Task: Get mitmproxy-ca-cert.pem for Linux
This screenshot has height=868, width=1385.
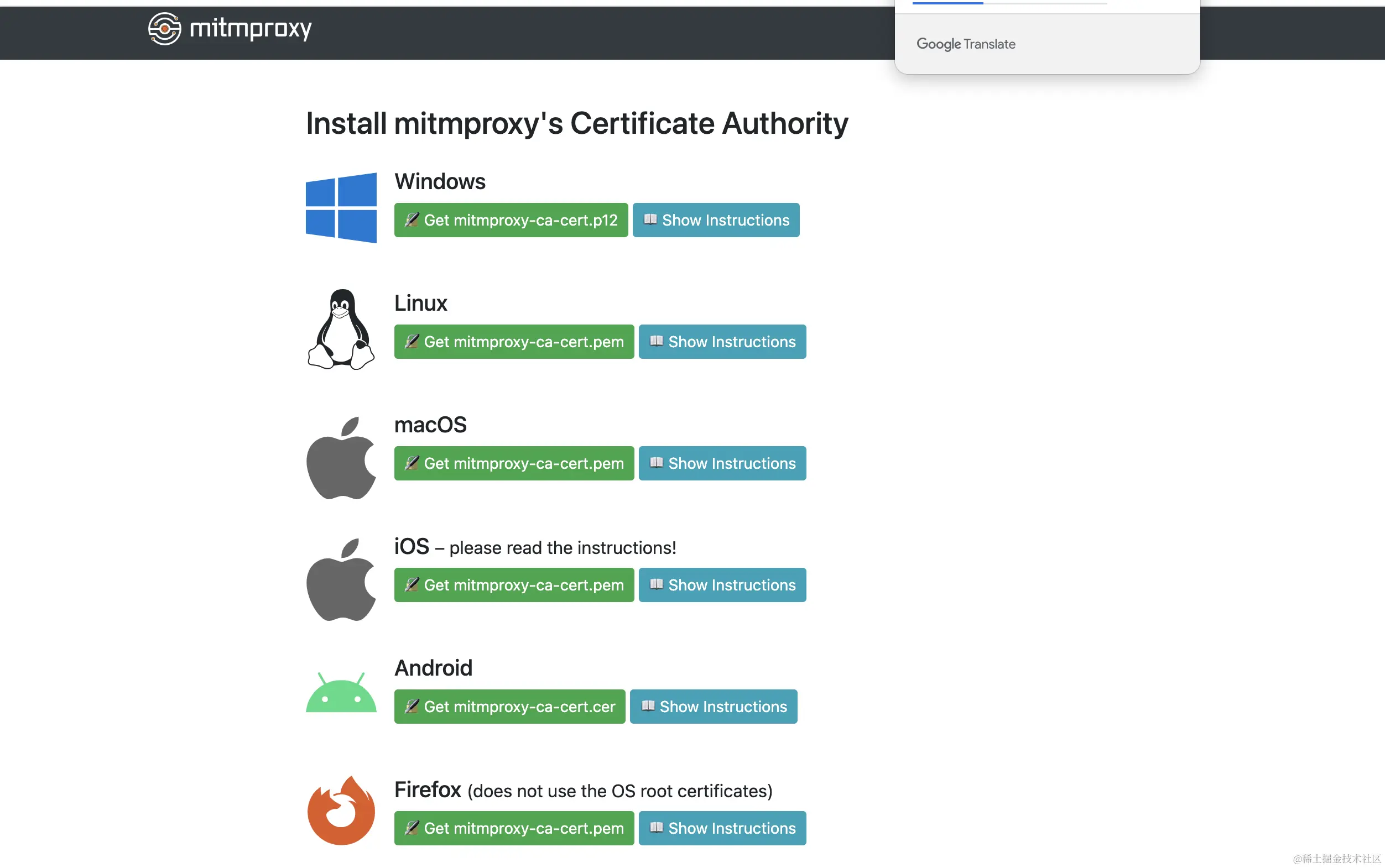Action: [x=514, y=342]
